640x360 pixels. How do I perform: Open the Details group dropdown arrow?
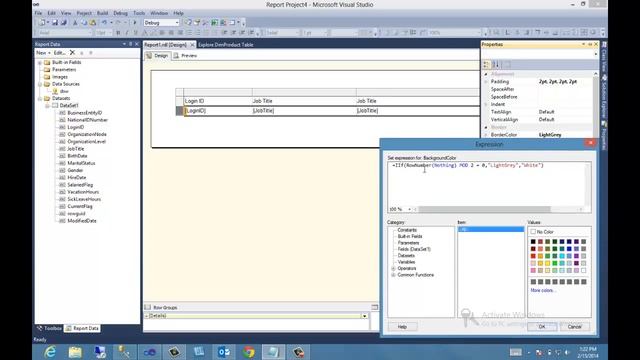364,316
